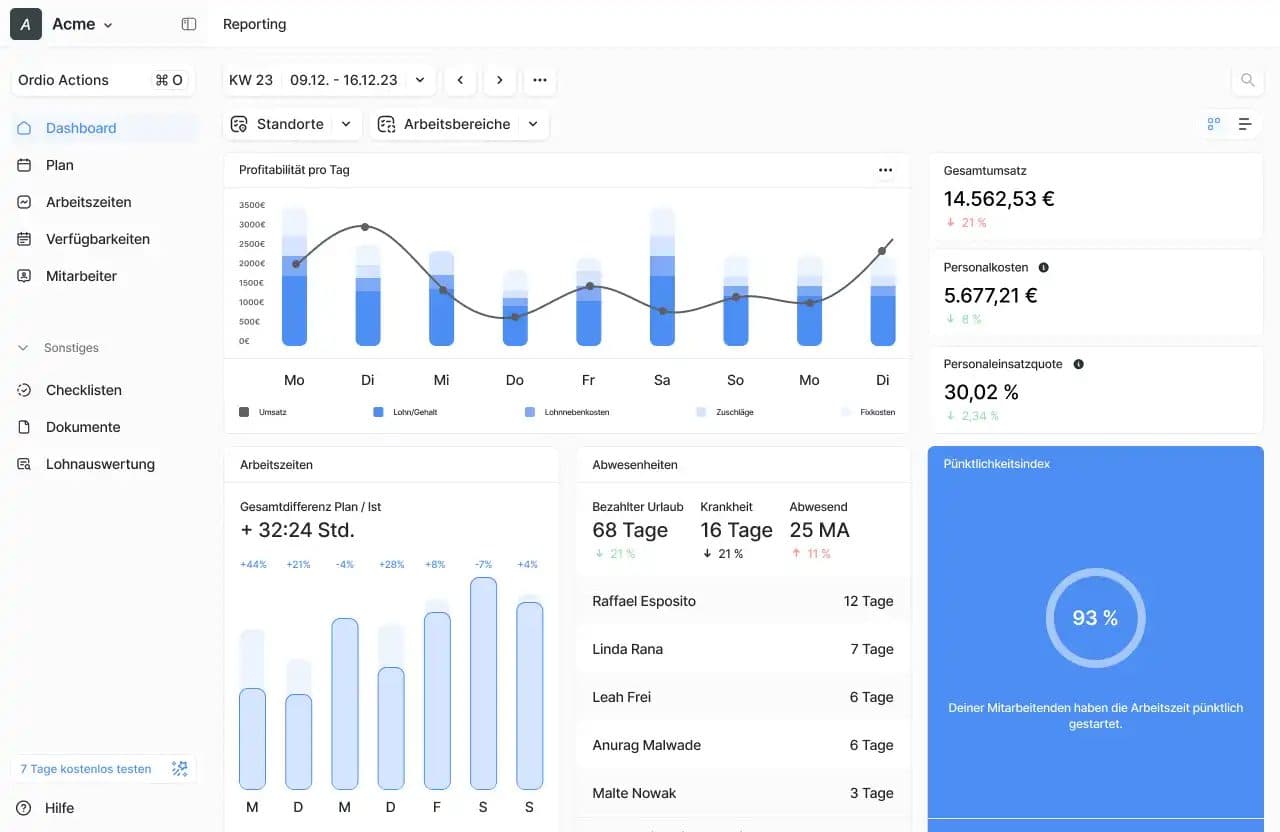Open Profitabilität pro Tag options menu
Image resolution: width=1280 pixels, height=832 pixels.
(885, 170)
